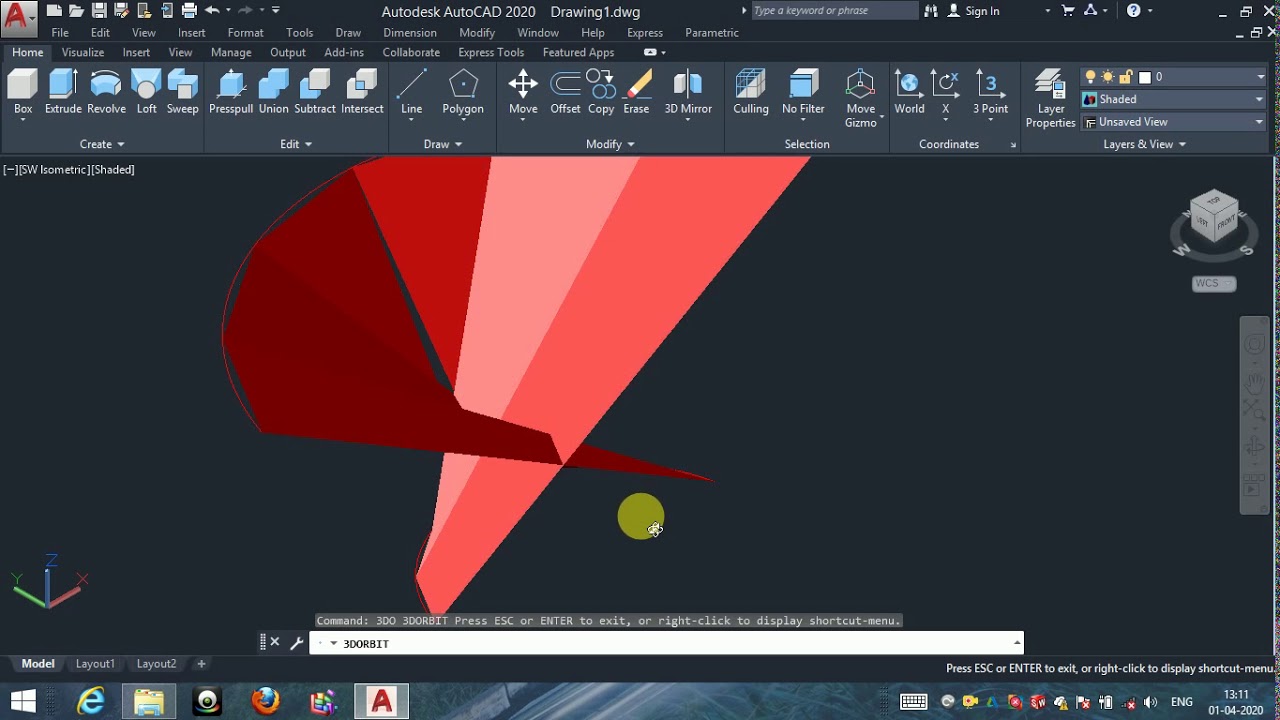
Task: Click layer 0 white color swatch
Action: (1145, 77)
